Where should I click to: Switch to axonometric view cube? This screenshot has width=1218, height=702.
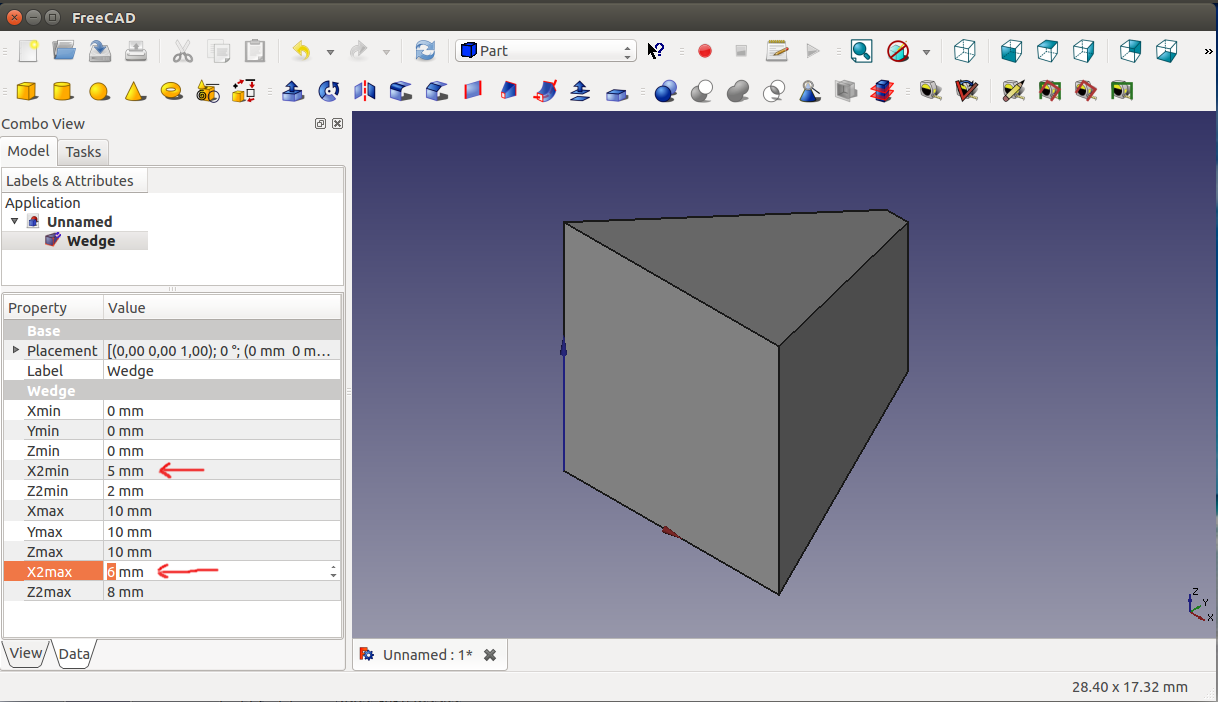click(x=964, y=51)
